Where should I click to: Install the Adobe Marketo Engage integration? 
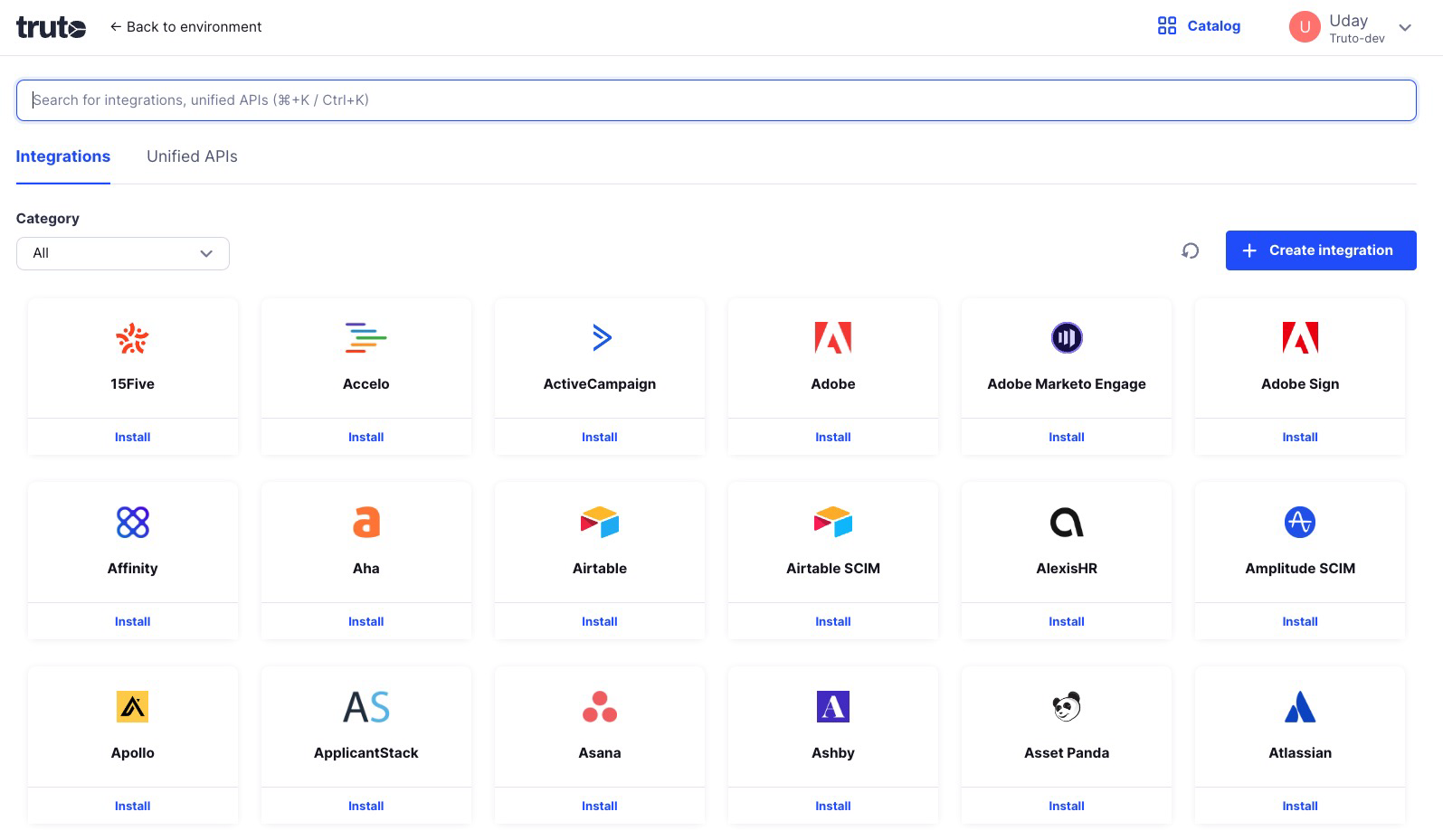(1067, 437)
